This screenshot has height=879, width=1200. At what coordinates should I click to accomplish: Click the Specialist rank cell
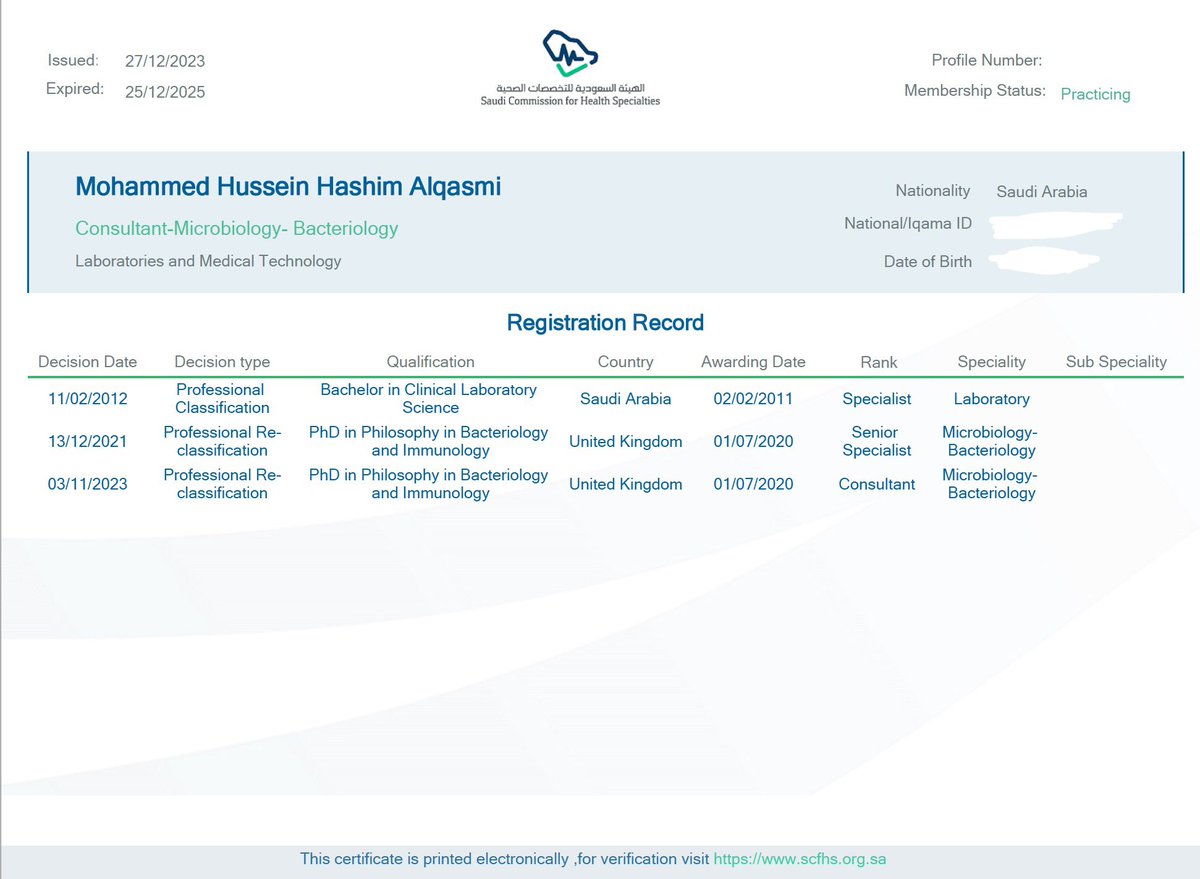[877, 399]
